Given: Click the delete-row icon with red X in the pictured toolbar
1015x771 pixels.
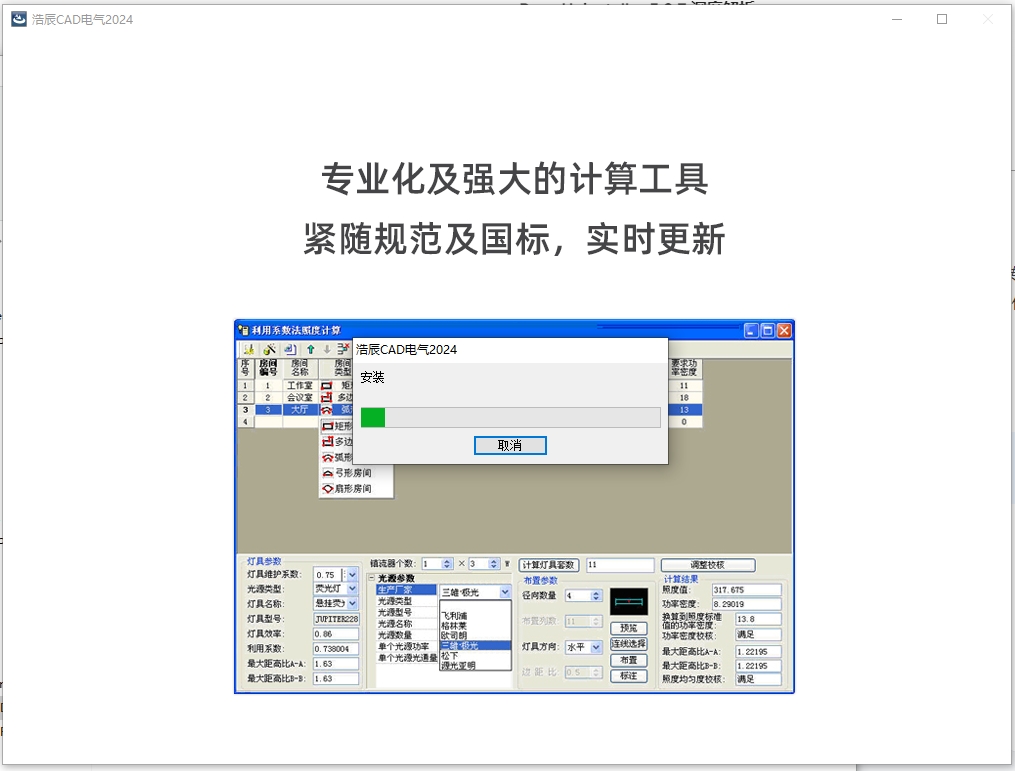Looking at the screenshot, I should coord(343,350).
